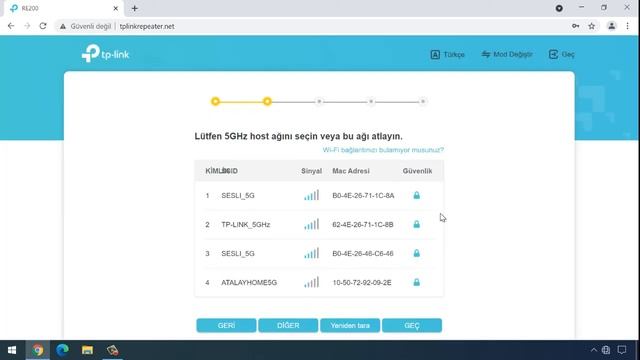The height and width of the screenshot is (360, 640).
Task: Click the saved passwords key icon
Action: pos(576,26)
